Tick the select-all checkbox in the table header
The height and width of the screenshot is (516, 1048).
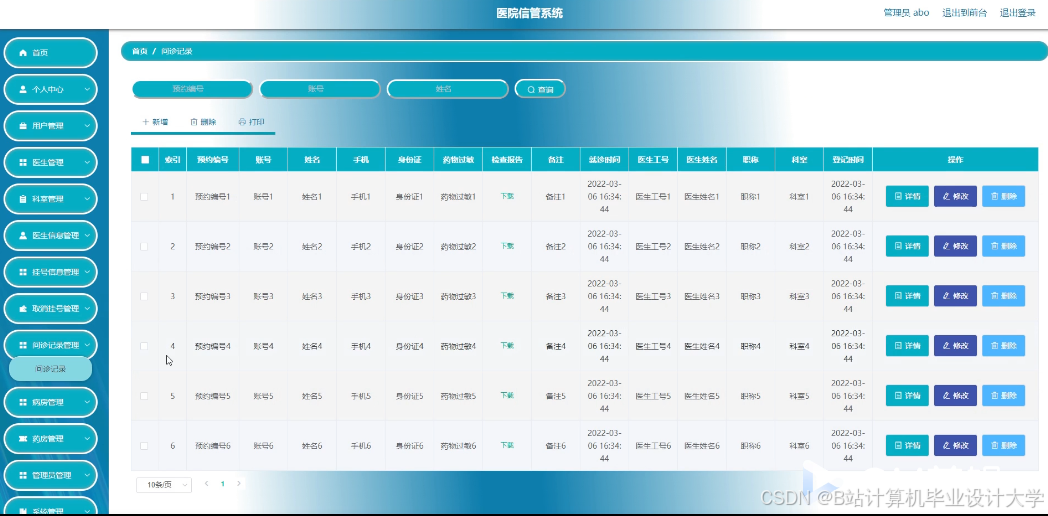click(x=145, y=160)
